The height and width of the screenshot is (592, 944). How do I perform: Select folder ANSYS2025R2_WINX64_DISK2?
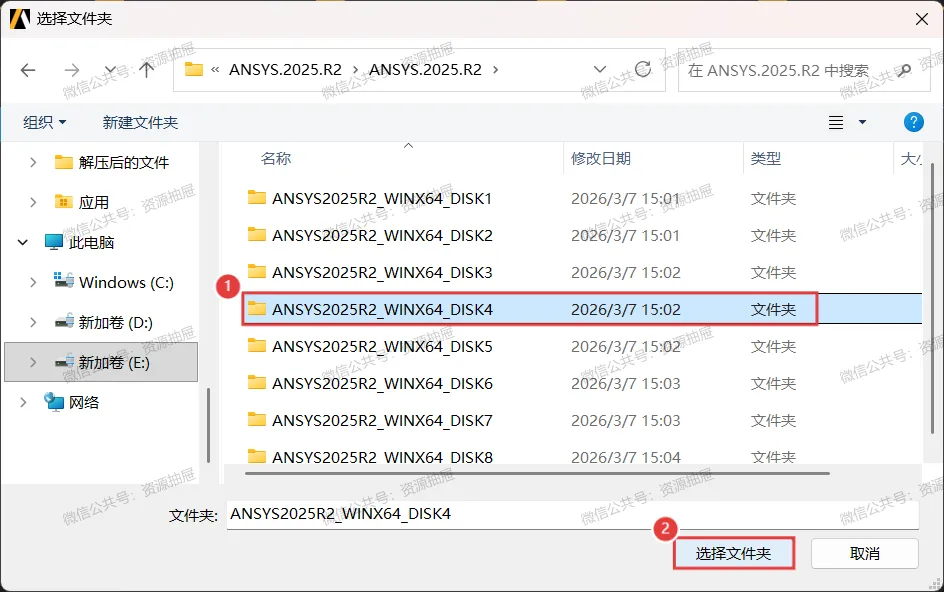[382, 235]
